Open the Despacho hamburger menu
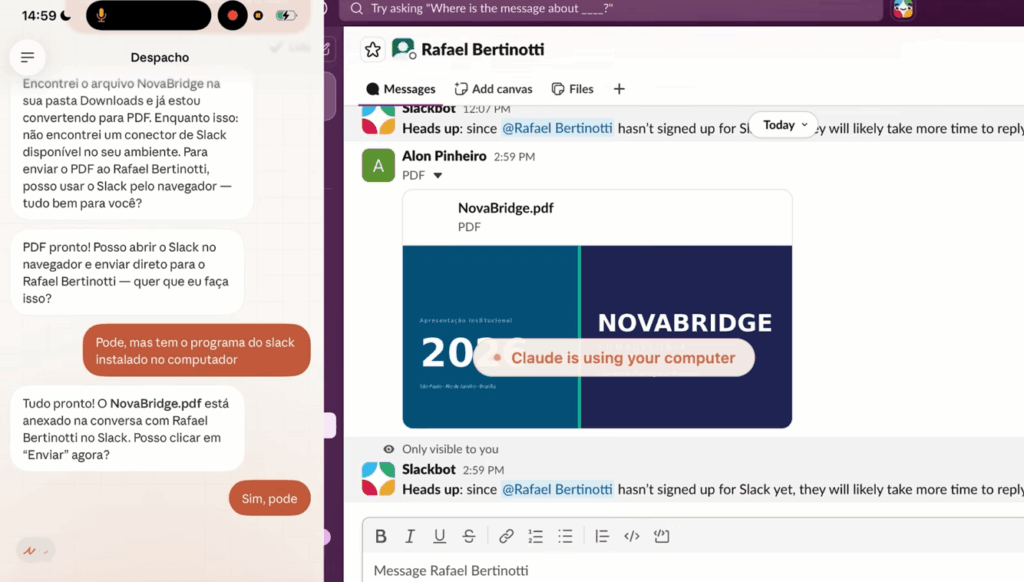 pos(27,57)
